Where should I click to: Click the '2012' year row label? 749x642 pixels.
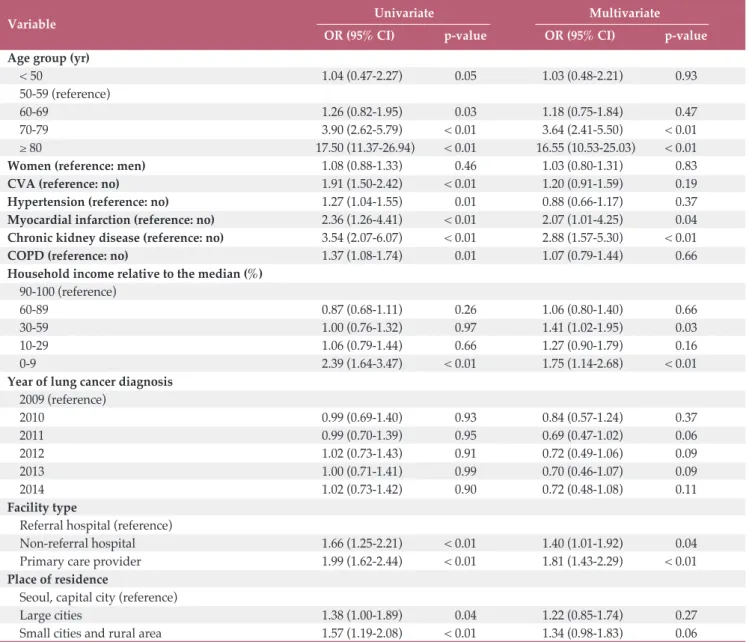(x=32, y=454)
